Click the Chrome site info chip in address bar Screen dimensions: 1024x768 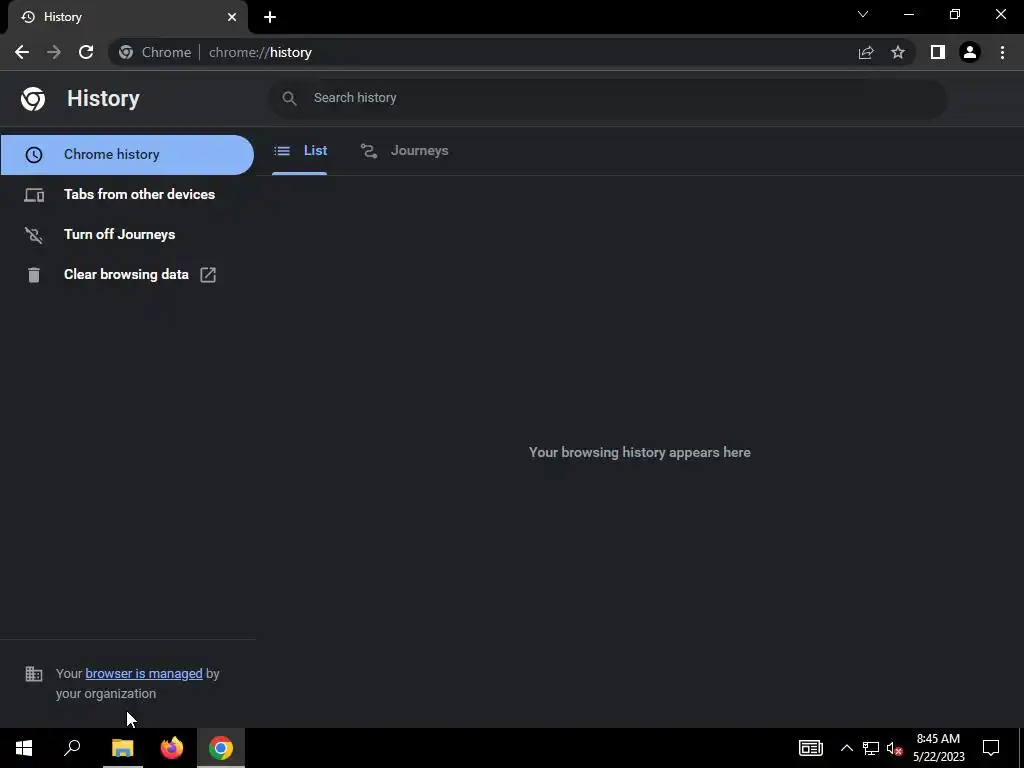155,52
